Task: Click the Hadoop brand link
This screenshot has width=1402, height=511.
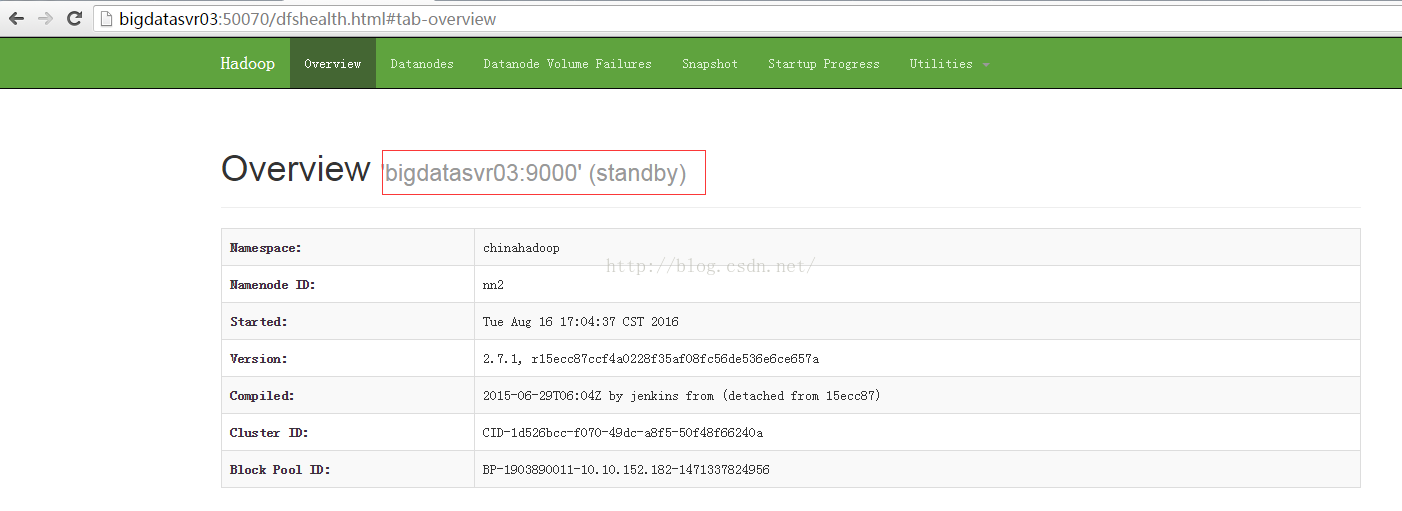Action: tap(247, 63)
